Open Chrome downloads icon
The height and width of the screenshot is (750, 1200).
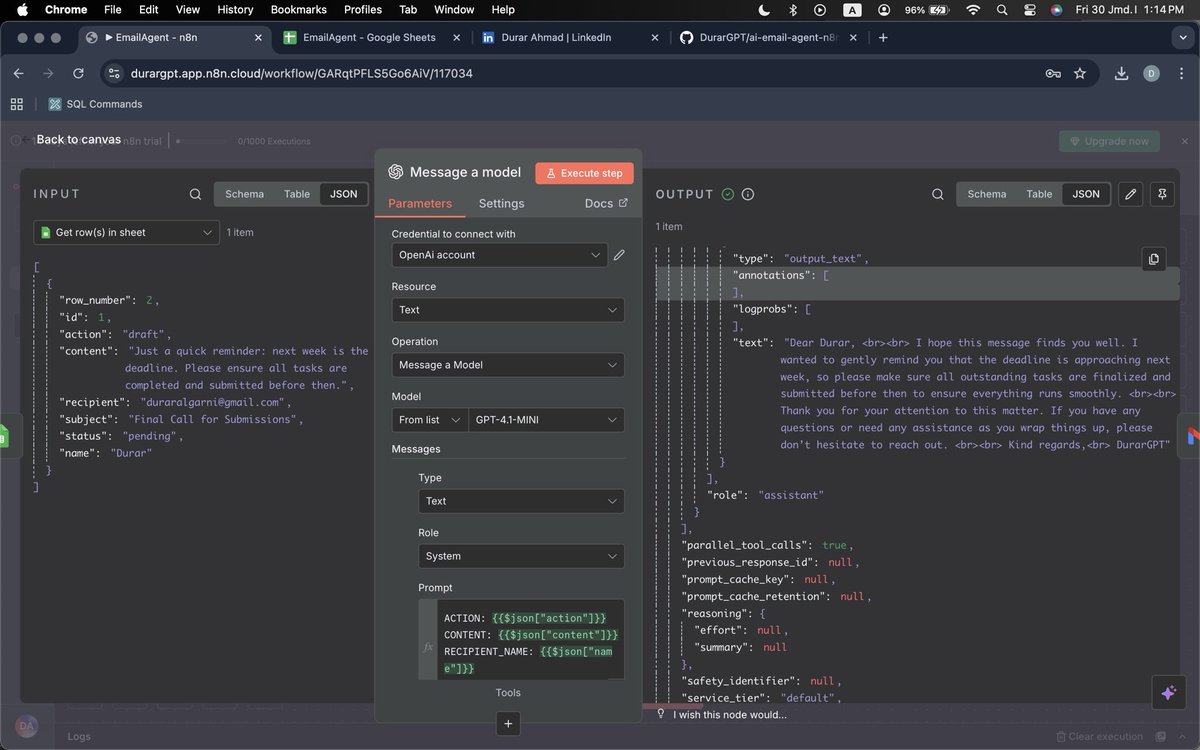click(1121, 73)
